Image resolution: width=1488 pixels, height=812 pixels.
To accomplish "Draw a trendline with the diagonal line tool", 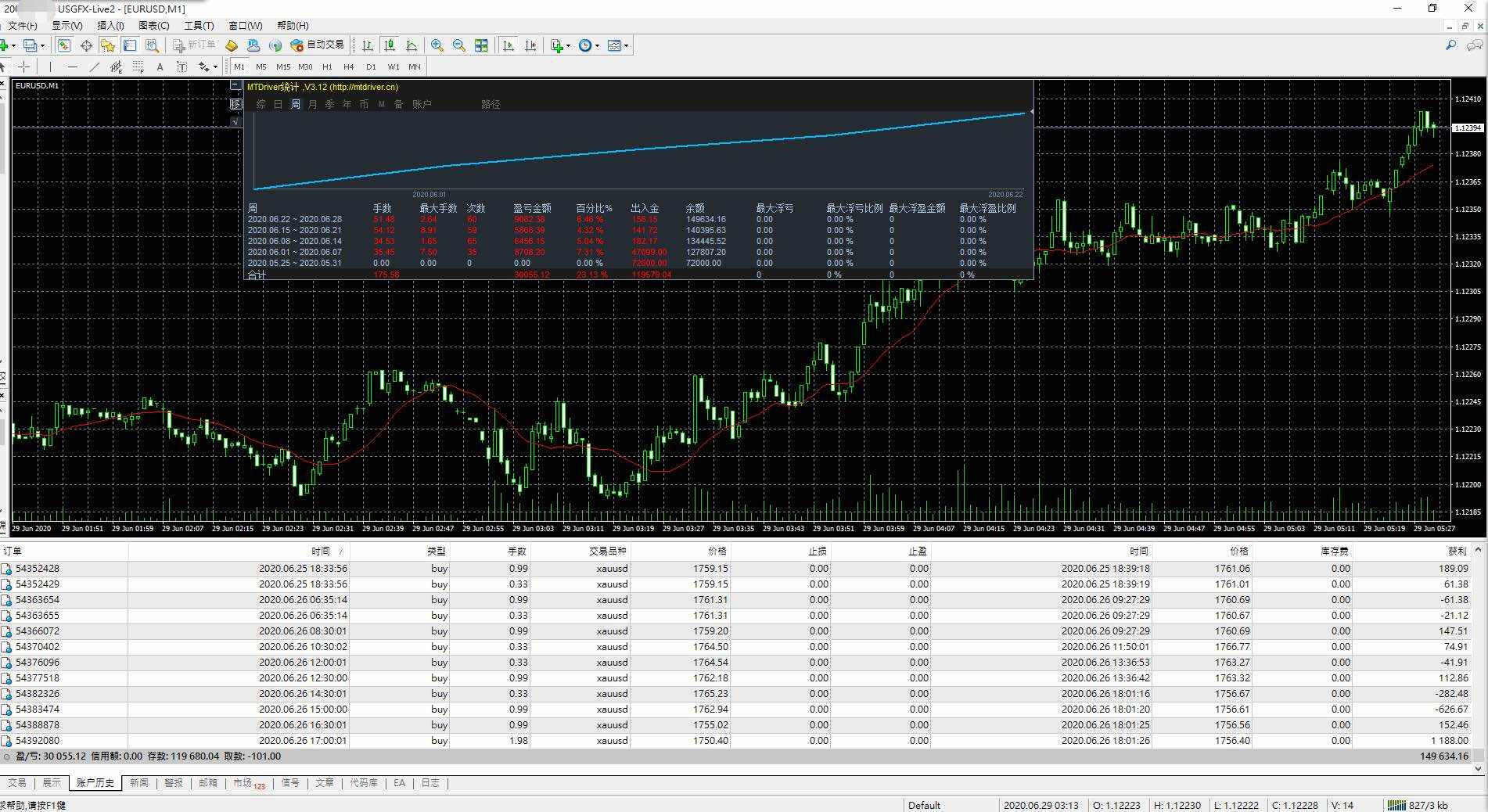I will [x=95, y=66].
